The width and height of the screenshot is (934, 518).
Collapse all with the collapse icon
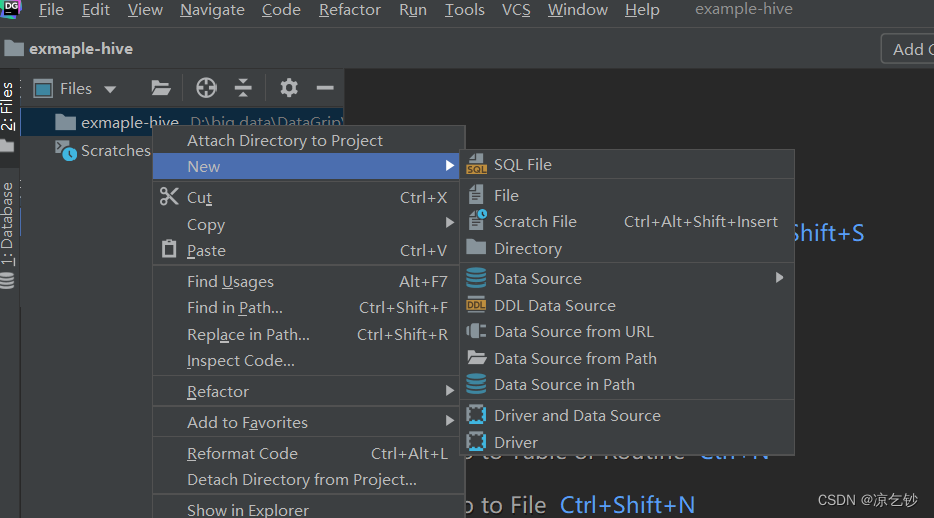pyautogui.click(x=243, y=88)
